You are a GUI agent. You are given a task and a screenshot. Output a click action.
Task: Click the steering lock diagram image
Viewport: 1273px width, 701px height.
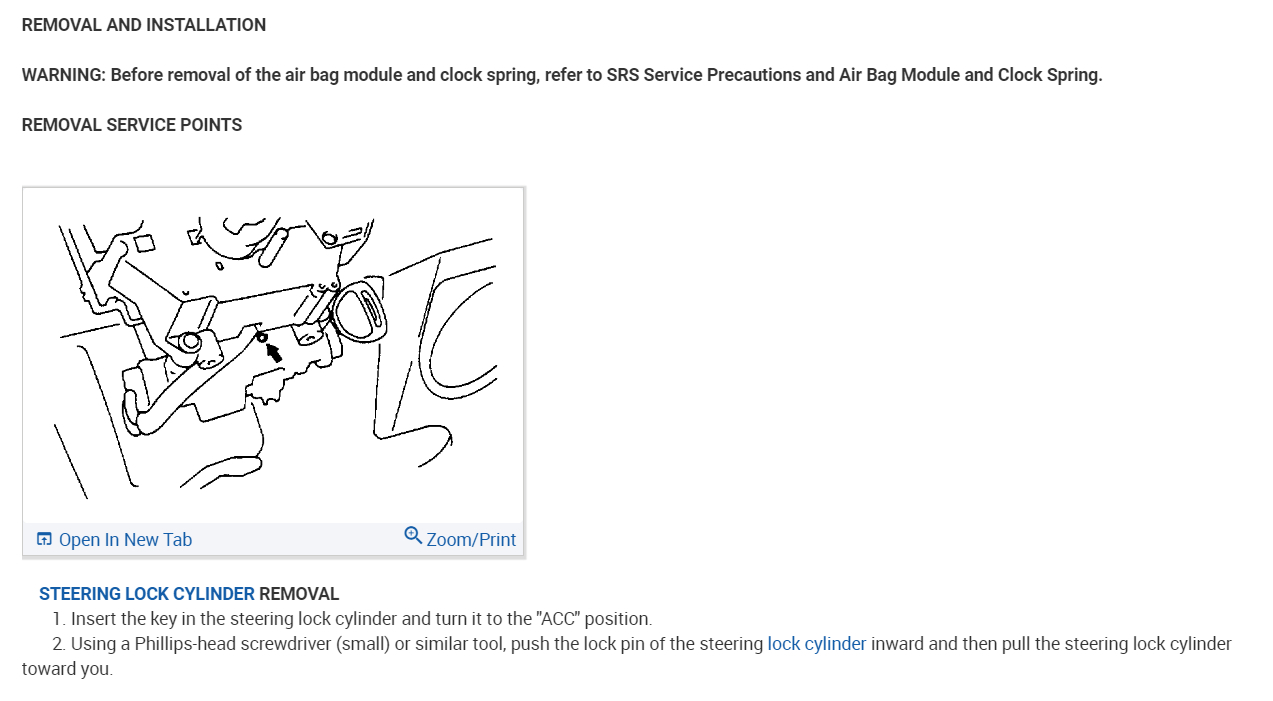pyautogui.click(x=273, y=355)
